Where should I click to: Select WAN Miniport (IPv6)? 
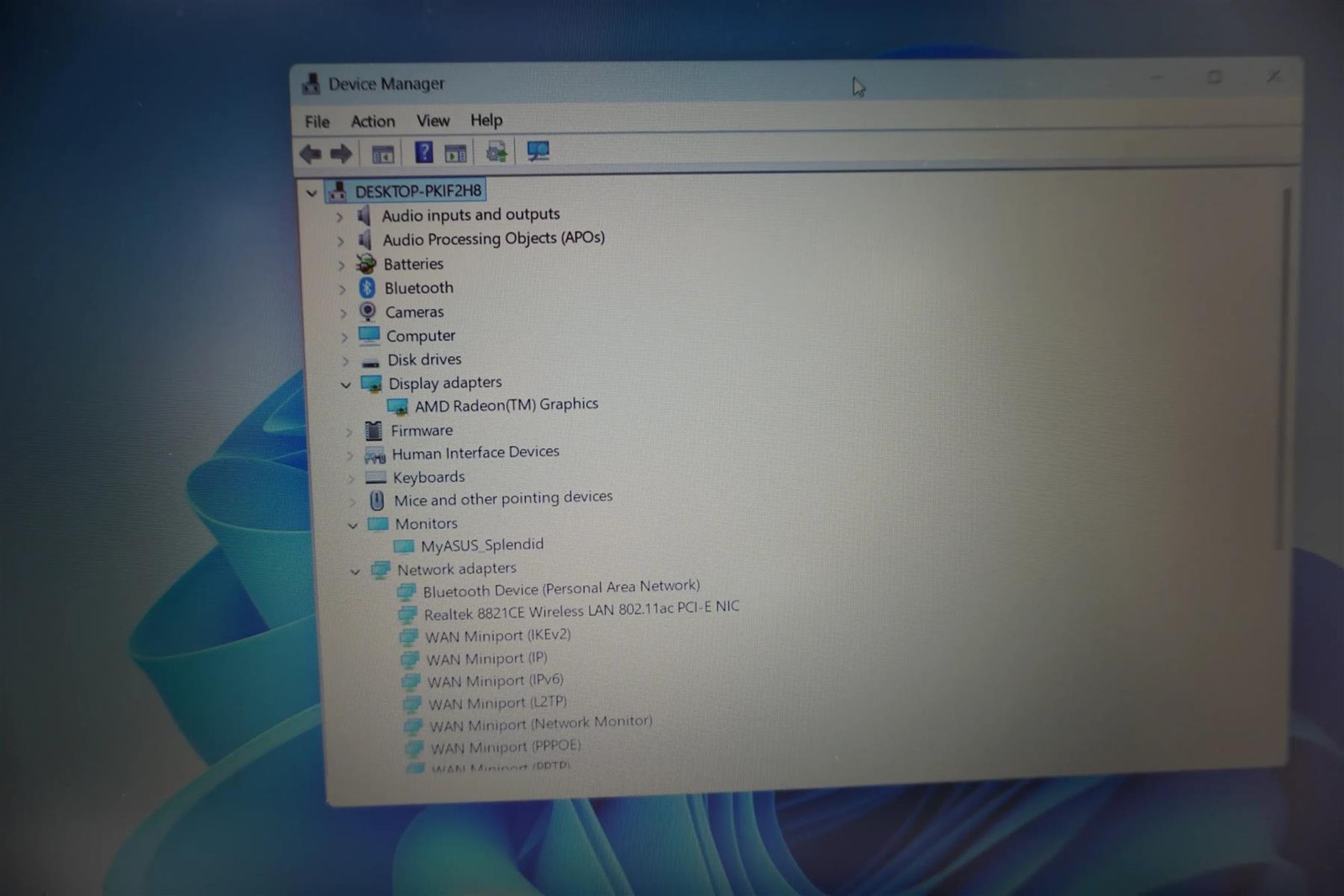click(496, 680)
